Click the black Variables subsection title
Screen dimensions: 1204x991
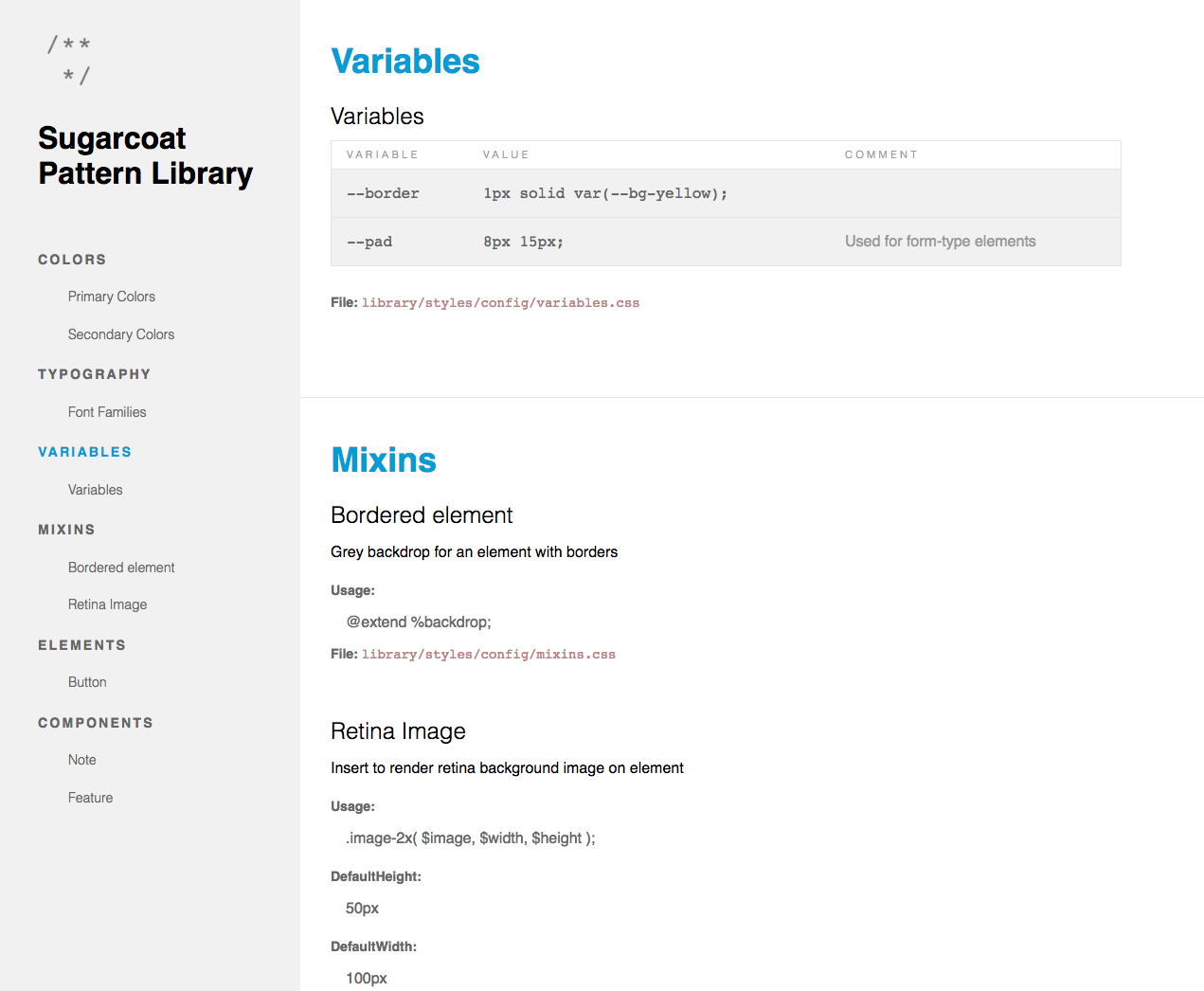click(x=377, y=117)
